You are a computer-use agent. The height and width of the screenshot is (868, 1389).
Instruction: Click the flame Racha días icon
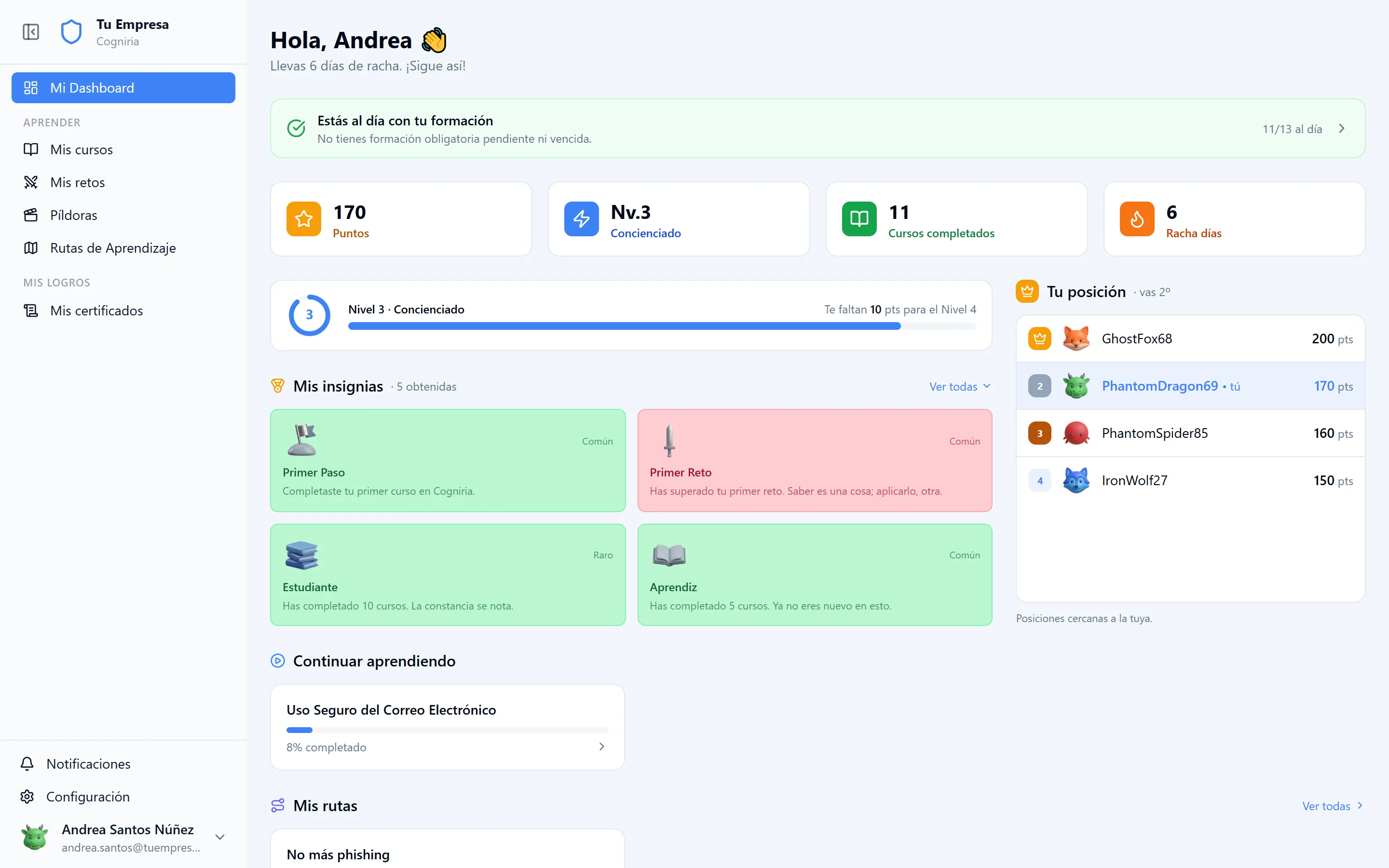tap(1137, 219)
